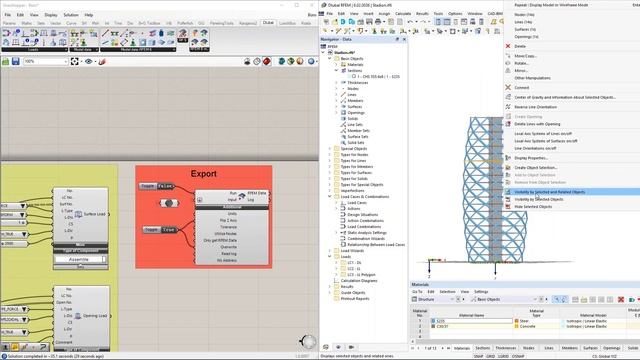Toggle SNAP in the RFEM status bar
Viewport: 640px width, 360px height.
pyautogui.click(x=478, y=356)
